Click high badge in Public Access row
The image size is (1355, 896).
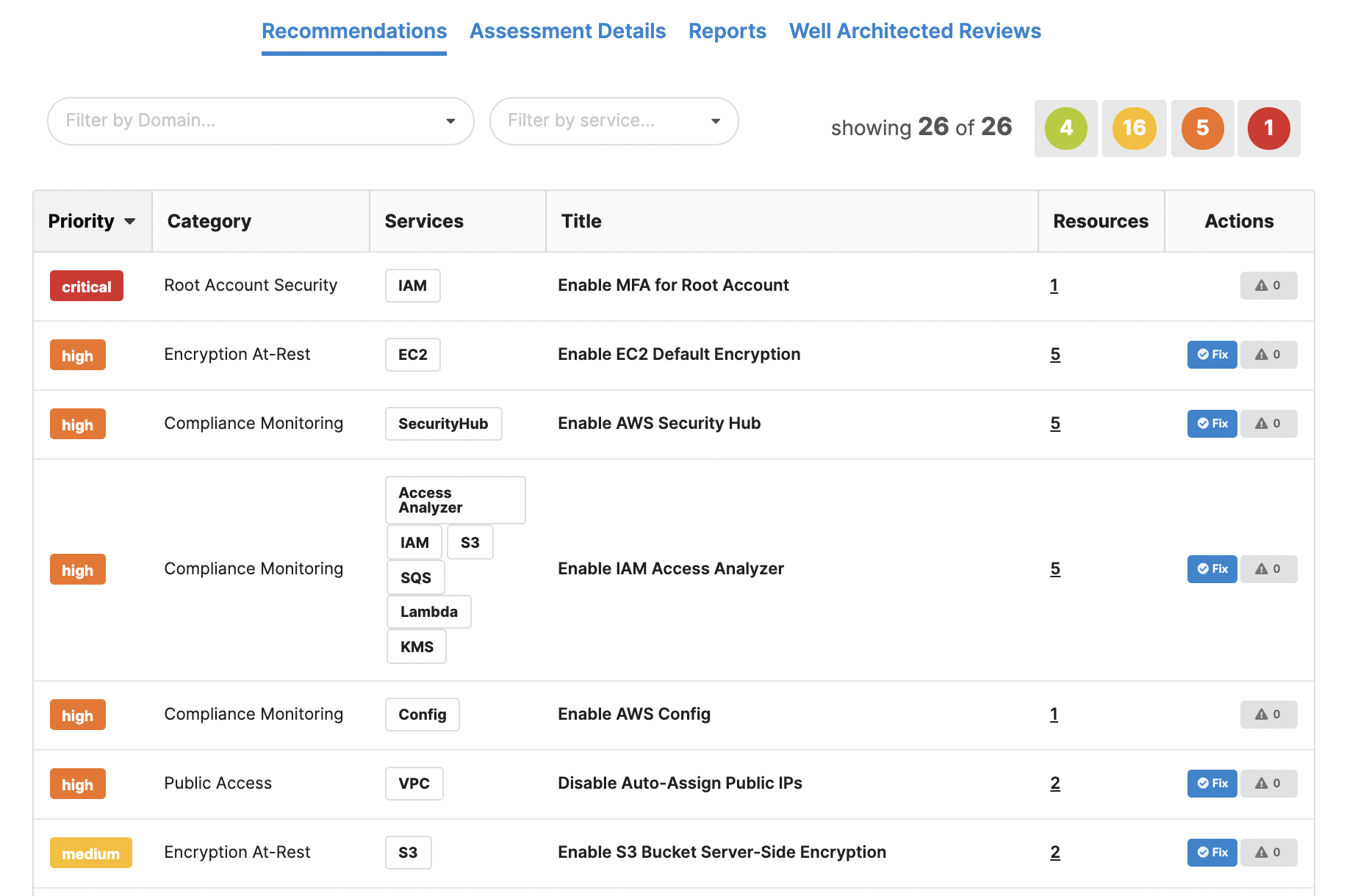[78, 784]
